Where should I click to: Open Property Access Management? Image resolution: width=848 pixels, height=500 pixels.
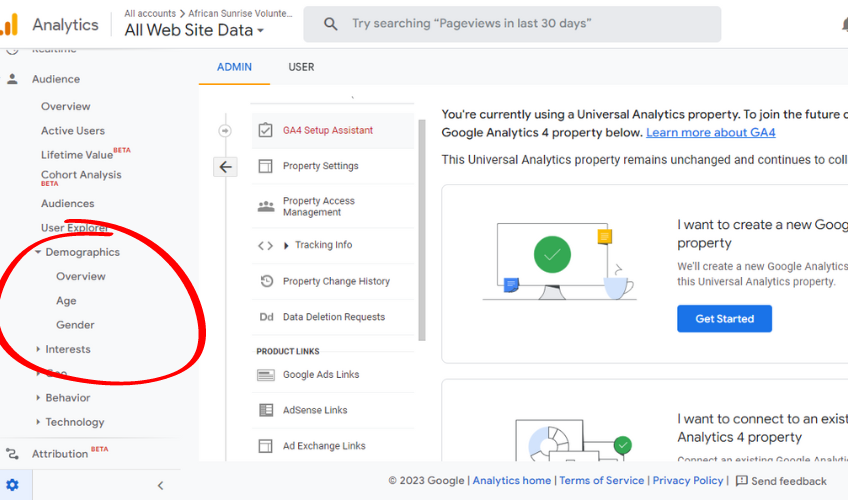tap(319, 206)
